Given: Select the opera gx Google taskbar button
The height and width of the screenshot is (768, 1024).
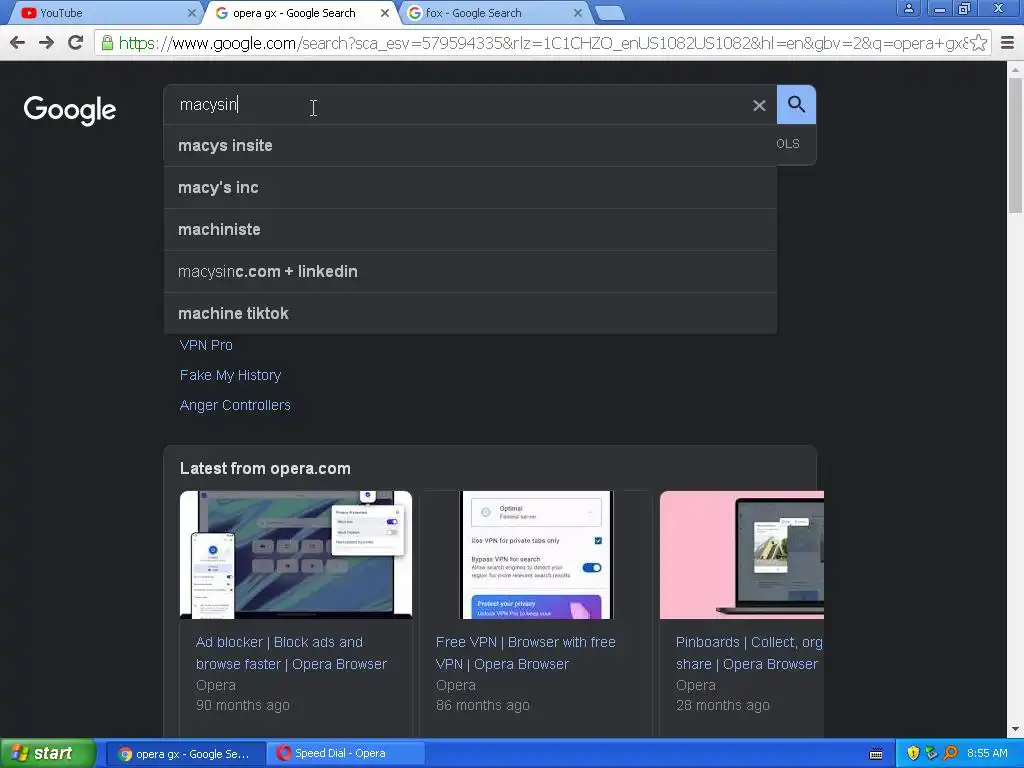Looking at the screenshot, I should click(x=185, y=754).
